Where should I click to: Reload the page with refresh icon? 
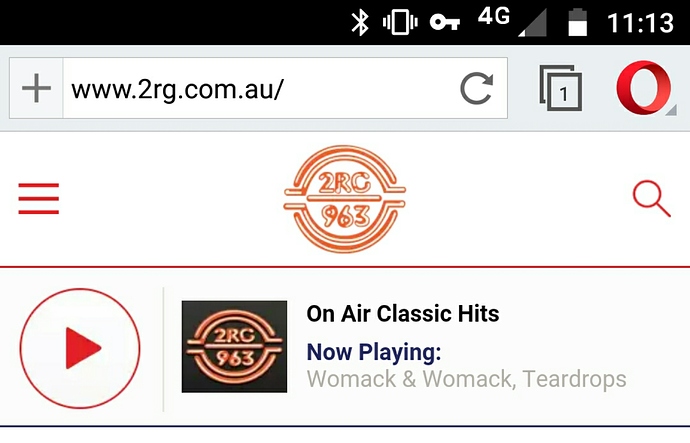[477, 88]
